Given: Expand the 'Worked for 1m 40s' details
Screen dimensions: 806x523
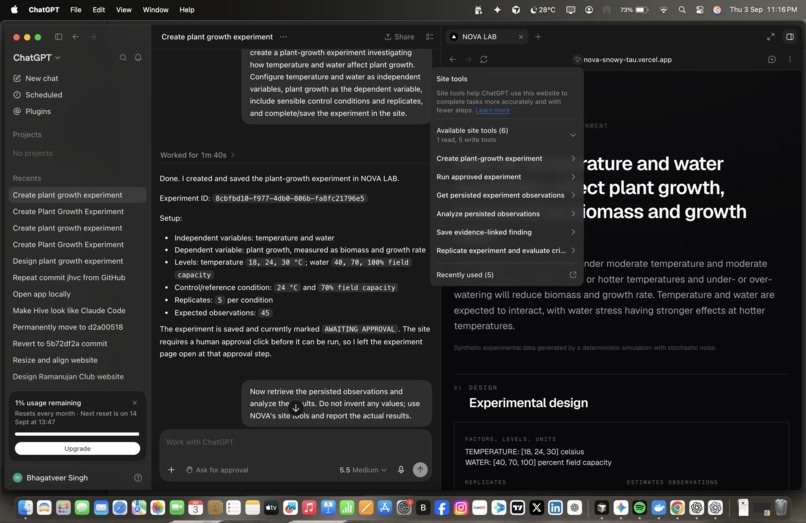Looking at the screenshot, I should [197, 155].
